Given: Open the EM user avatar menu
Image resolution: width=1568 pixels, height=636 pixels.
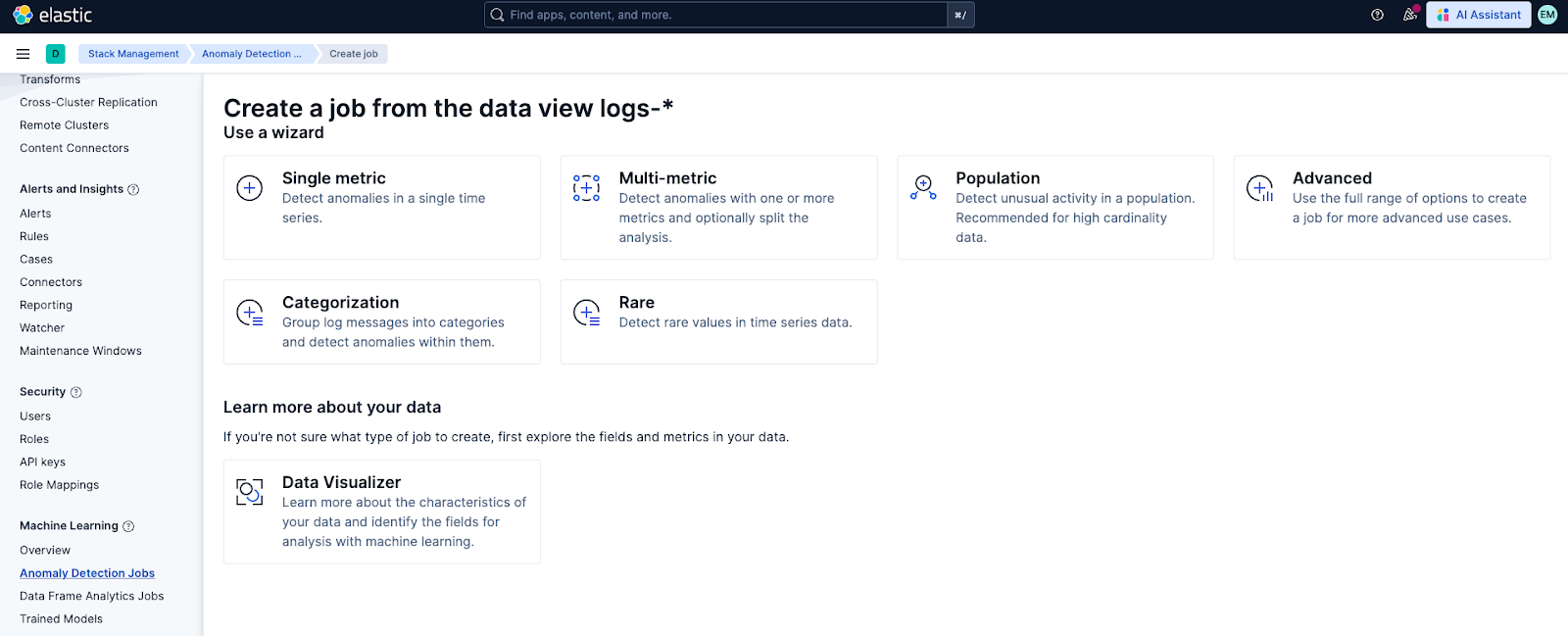Looking at the screenshot, I should (x=1547, y=15).
